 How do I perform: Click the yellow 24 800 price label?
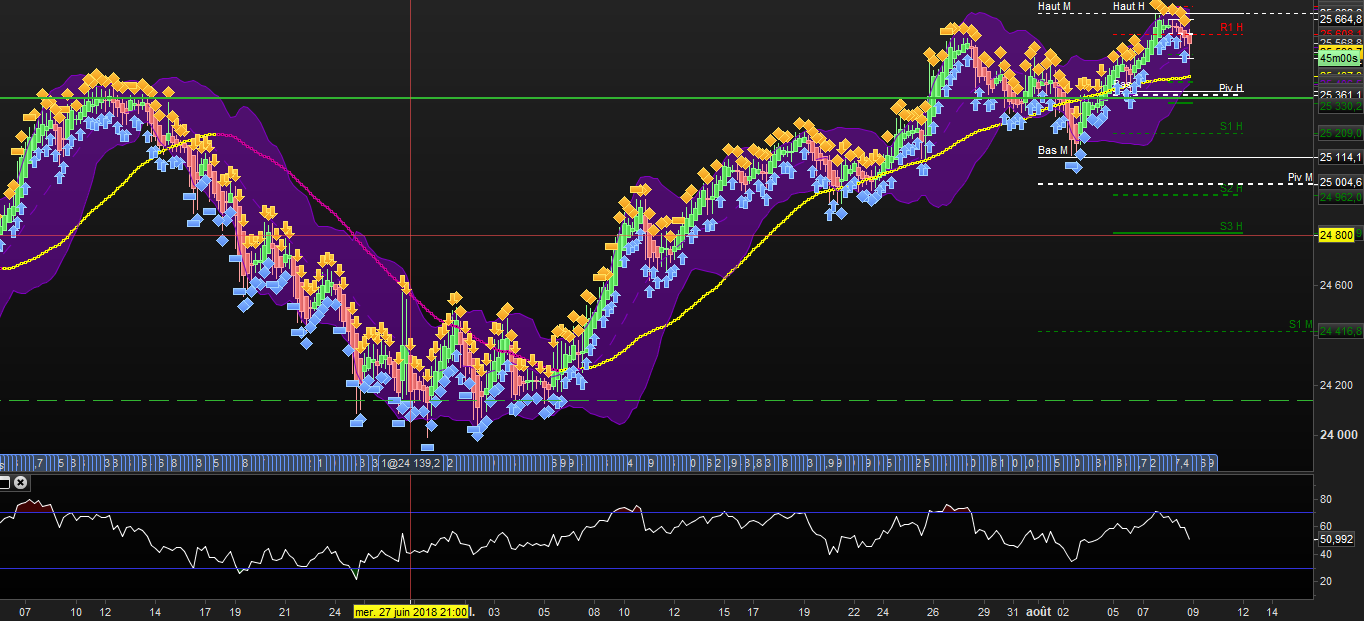[x=1336, y=235]
